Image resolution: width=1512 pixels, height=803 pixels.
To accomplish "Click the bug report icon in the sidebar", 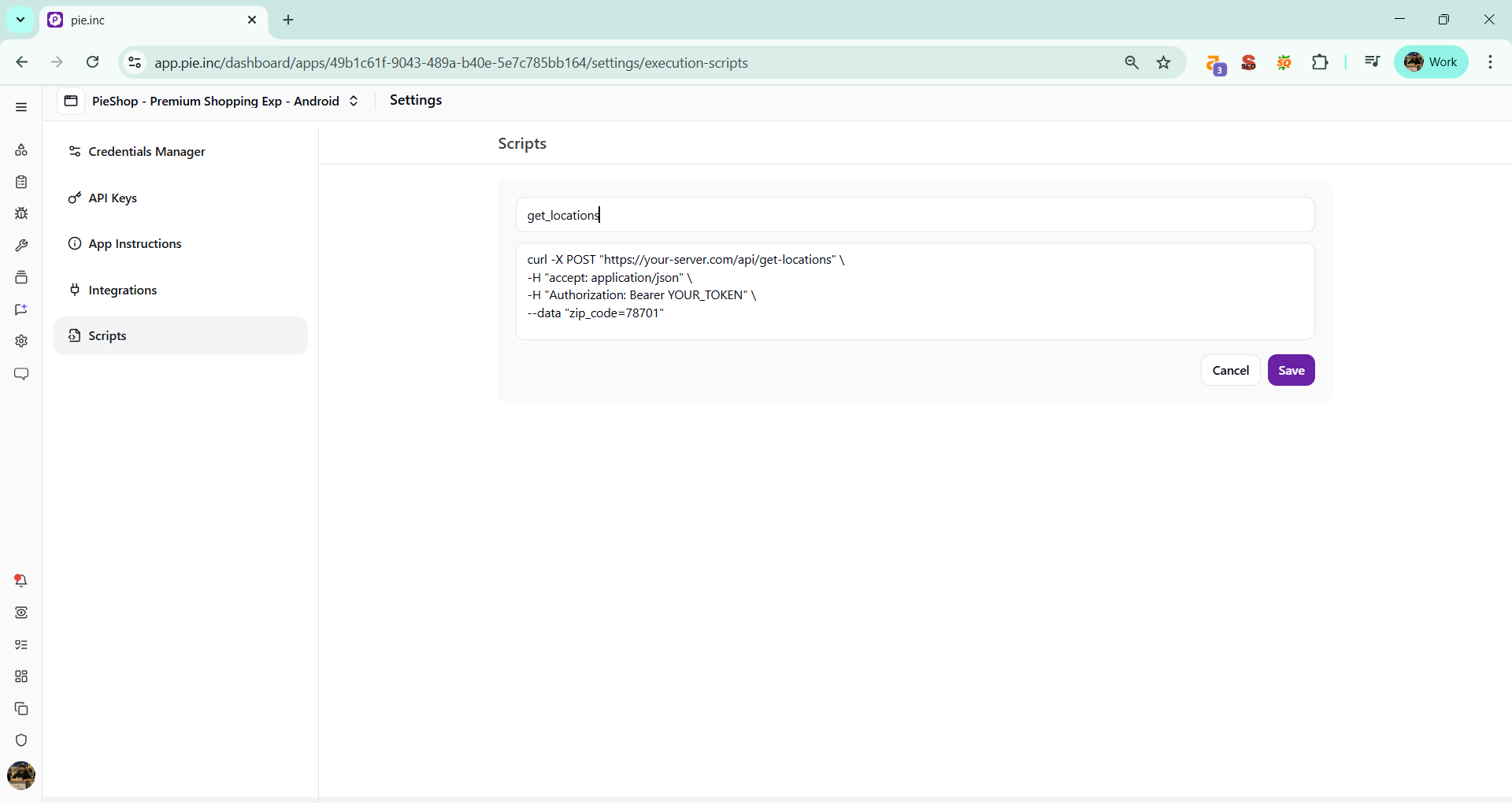I will pos(21,213).
